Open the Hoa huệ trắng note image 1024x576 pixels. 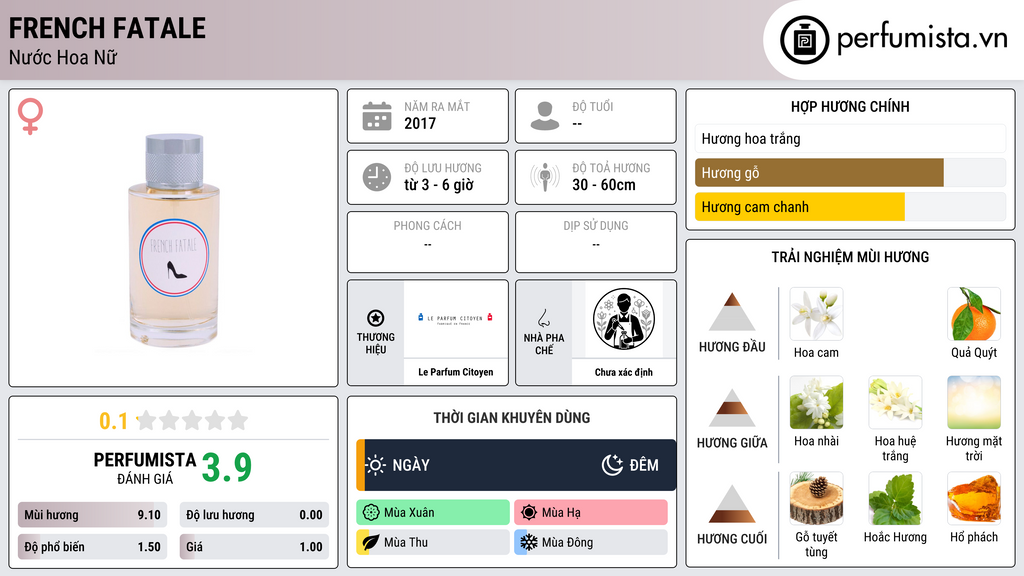click(x=895, y=402)
